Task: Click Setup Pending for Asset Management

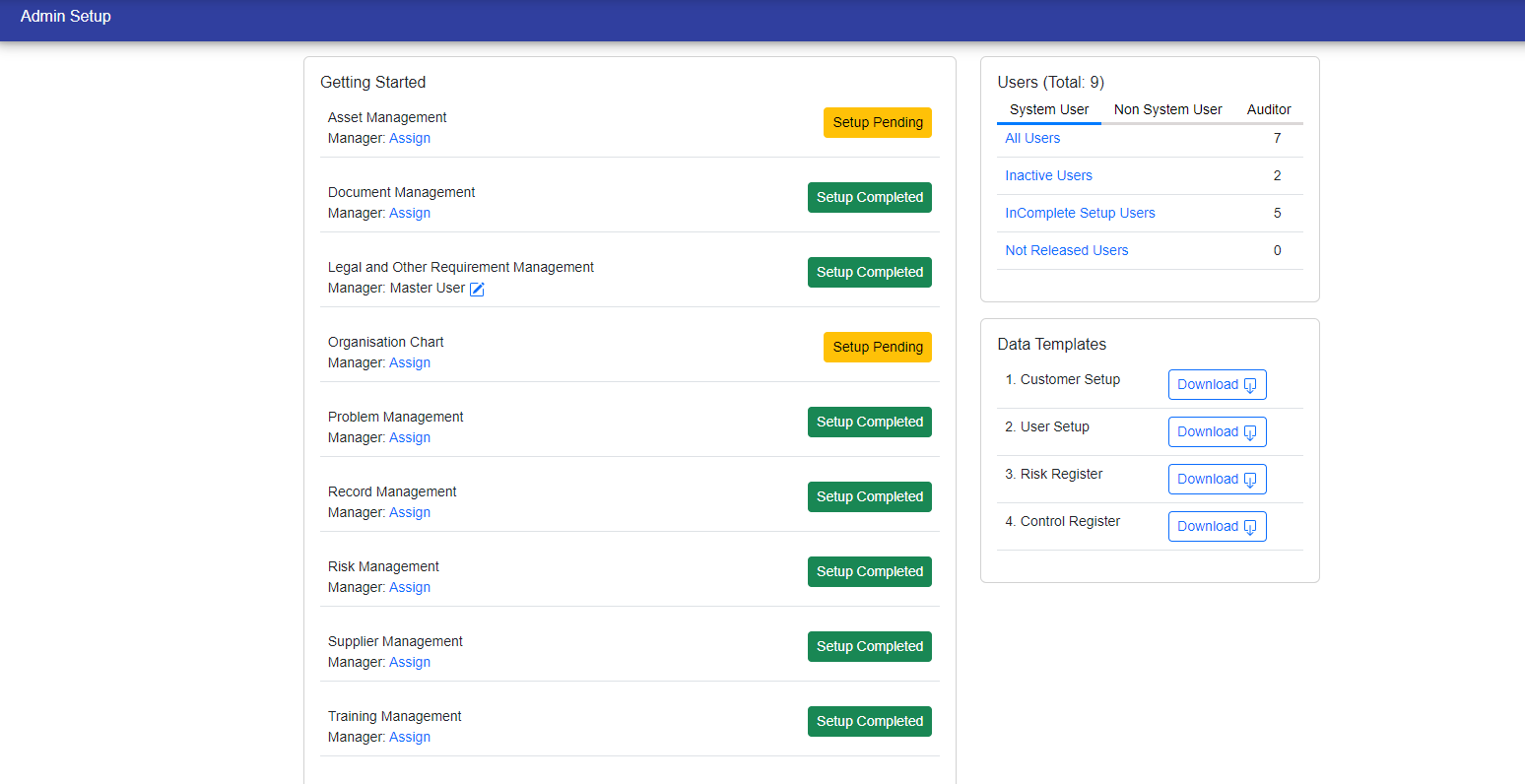Action: tap(877, 123)
